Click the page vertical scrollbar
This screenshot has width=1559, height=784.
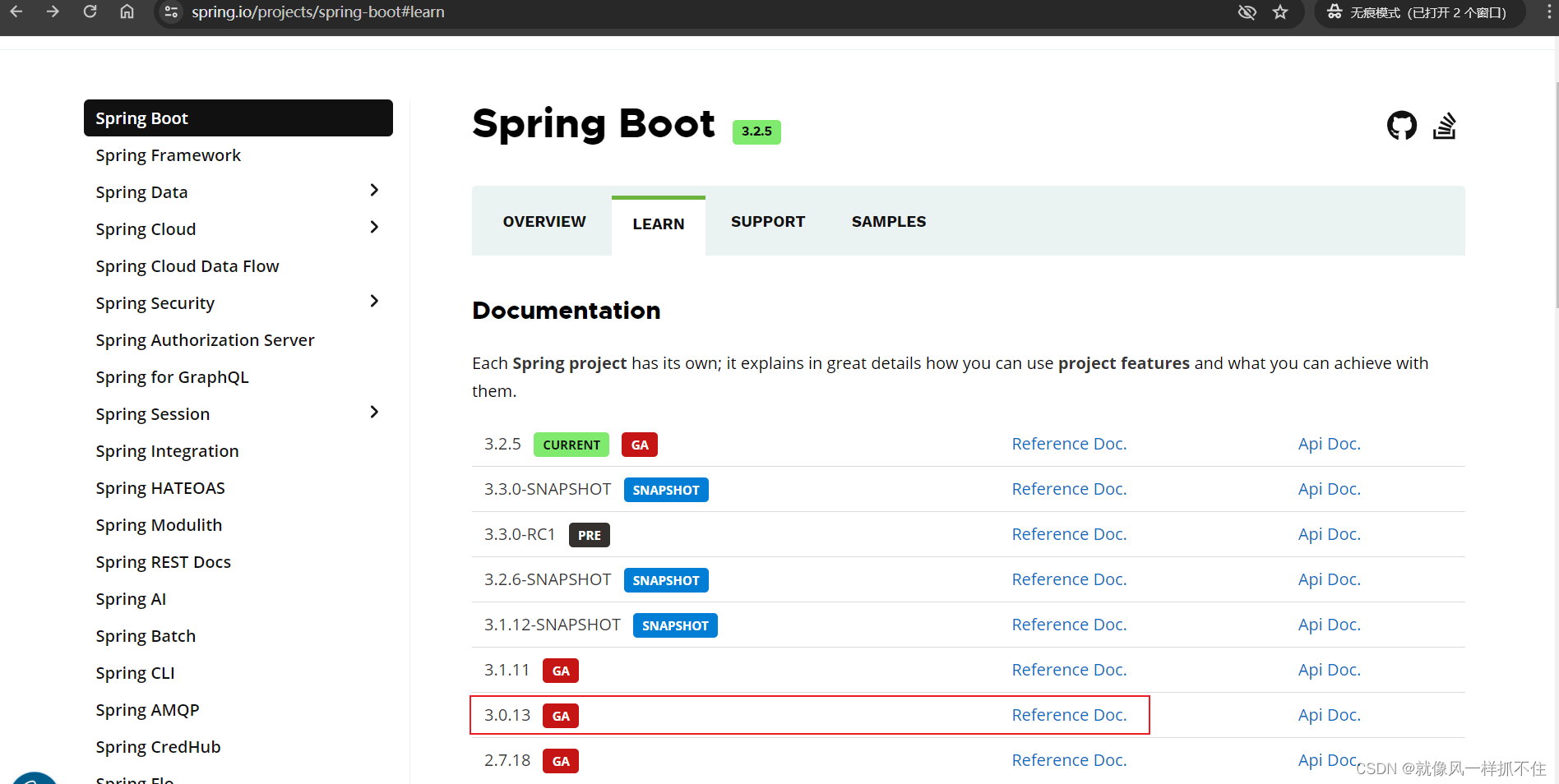click(x=1557, y=193)
